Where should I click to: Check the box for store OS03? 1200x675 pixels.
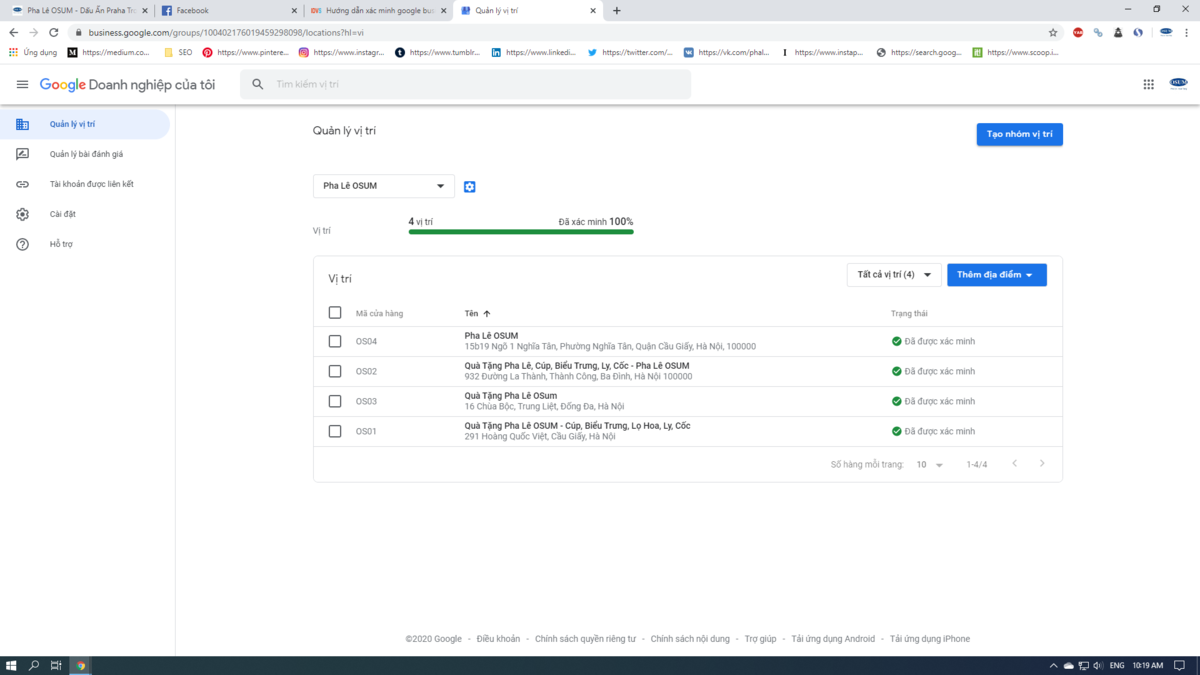[x=335, y=402]
